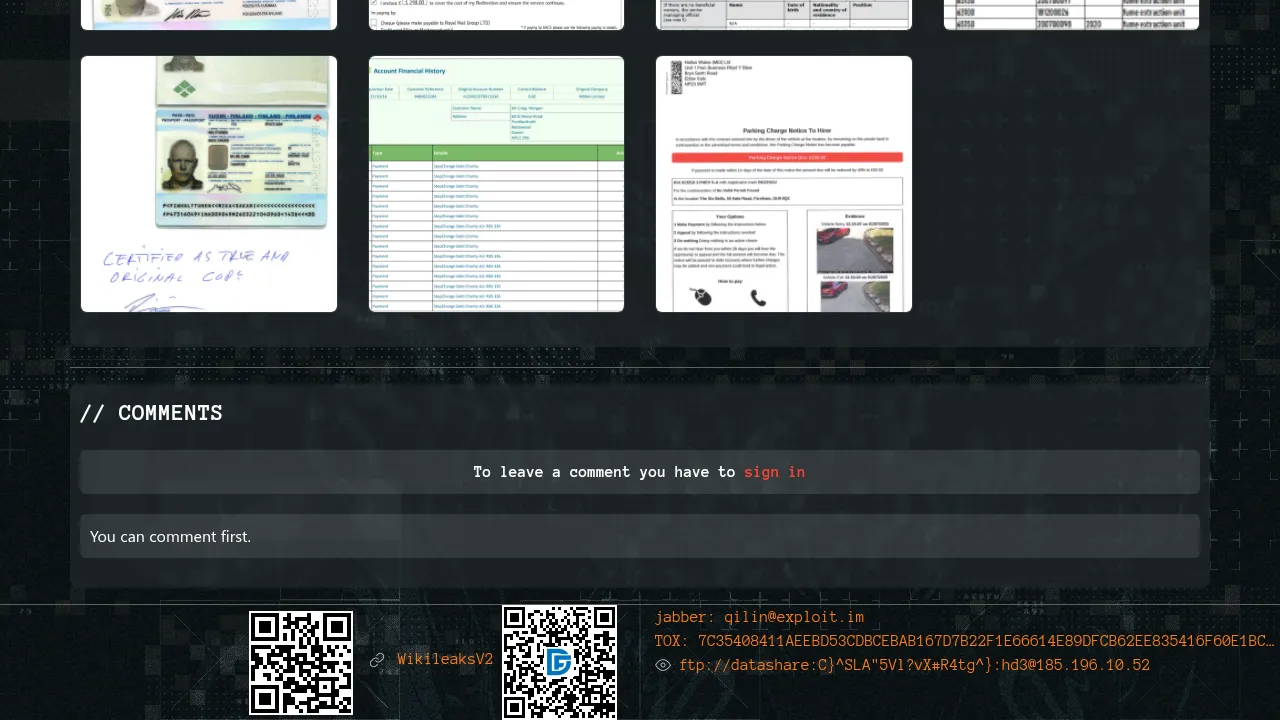Open the WikileaksV2 link
Screen dimensions: 1280x720
coord(445,660)
